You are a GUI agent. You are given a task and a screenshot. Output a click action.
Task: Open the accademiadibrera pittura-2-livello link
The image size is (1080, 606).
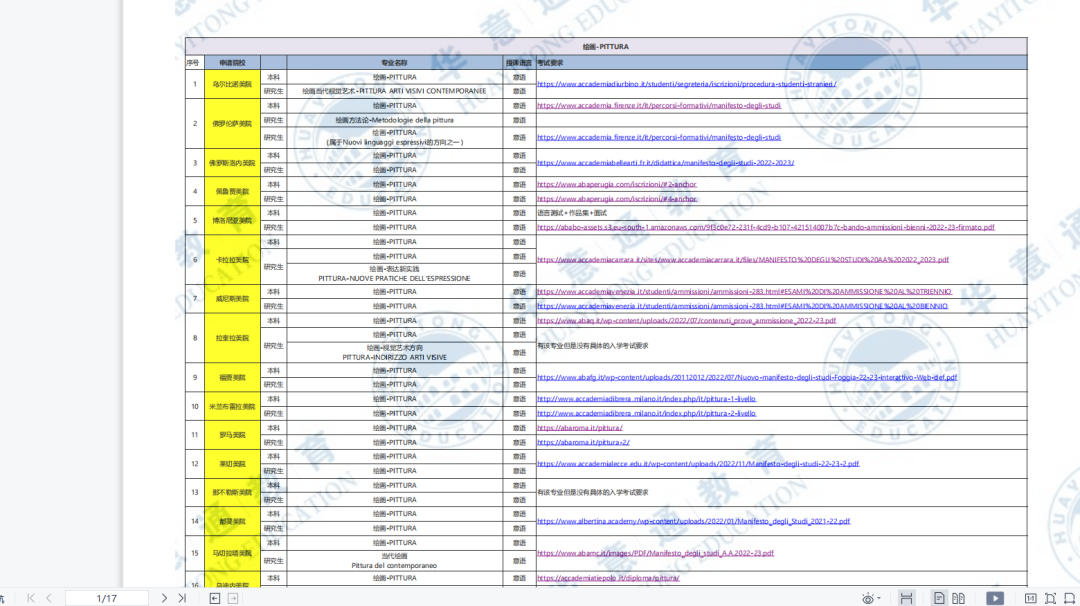[x=646, y=413]
